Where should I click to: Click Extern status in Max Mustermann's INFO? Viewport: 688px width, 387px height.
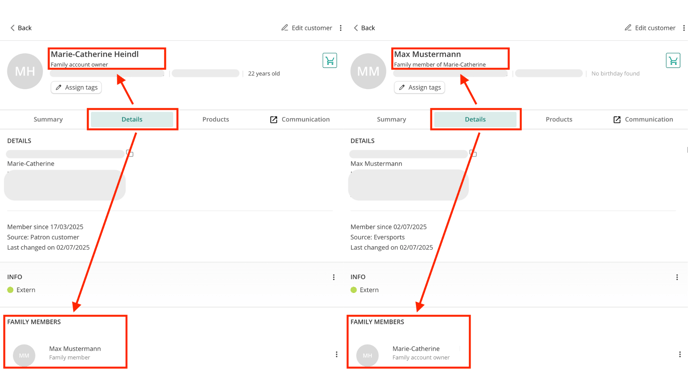pos(365,290)
